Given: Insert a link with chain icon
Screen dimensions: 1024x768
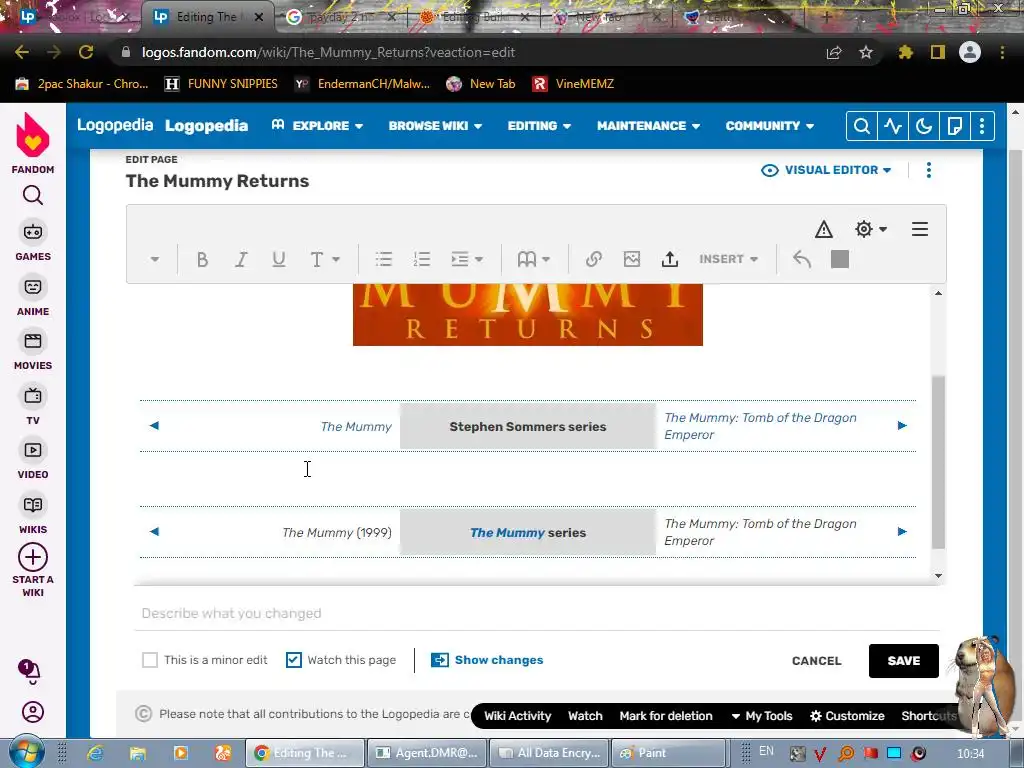Looking at the screenshot, I should [x=593, y=259].
